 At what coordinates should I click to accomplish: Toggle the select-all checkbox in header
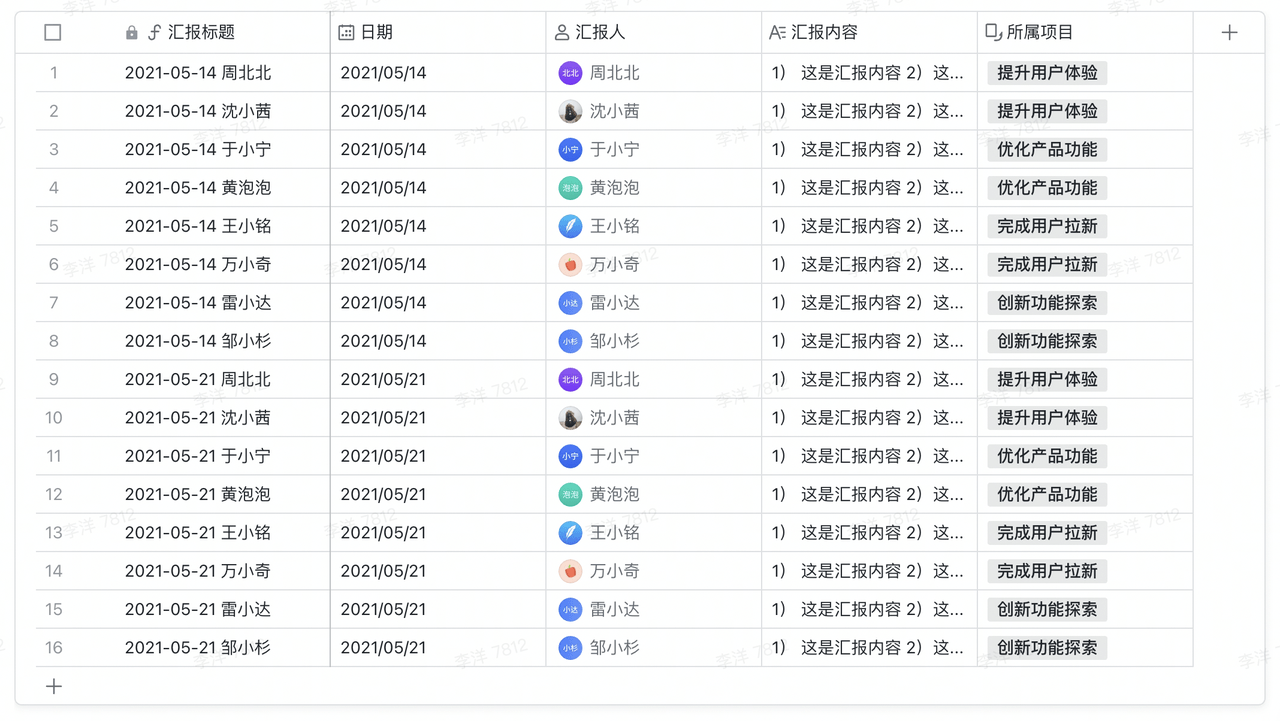(x=53, y=33)
